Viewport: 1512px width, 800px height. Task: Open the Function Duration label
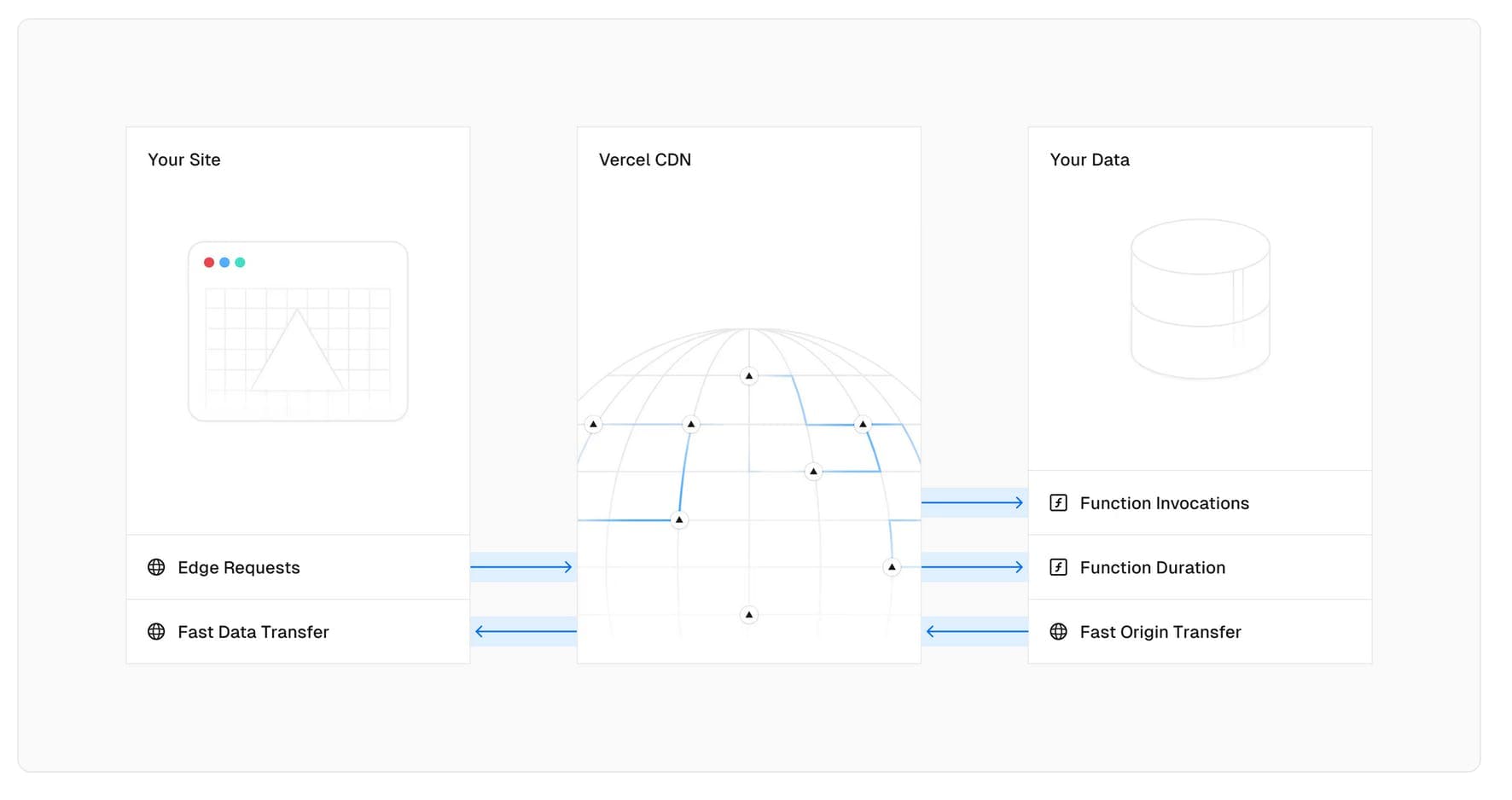click(1152, 568)
